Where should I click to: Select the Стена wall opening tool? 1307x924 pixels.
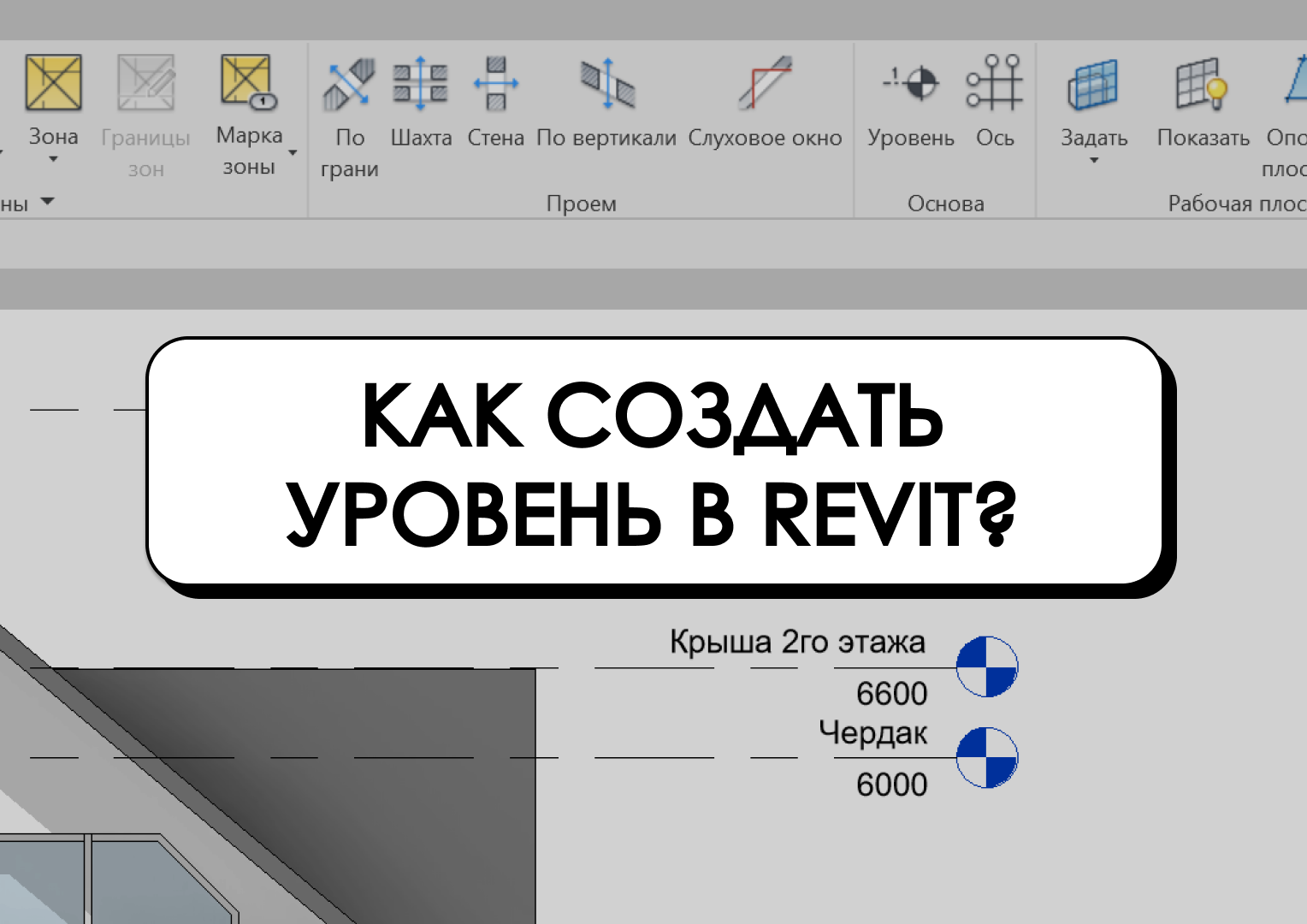496,84
